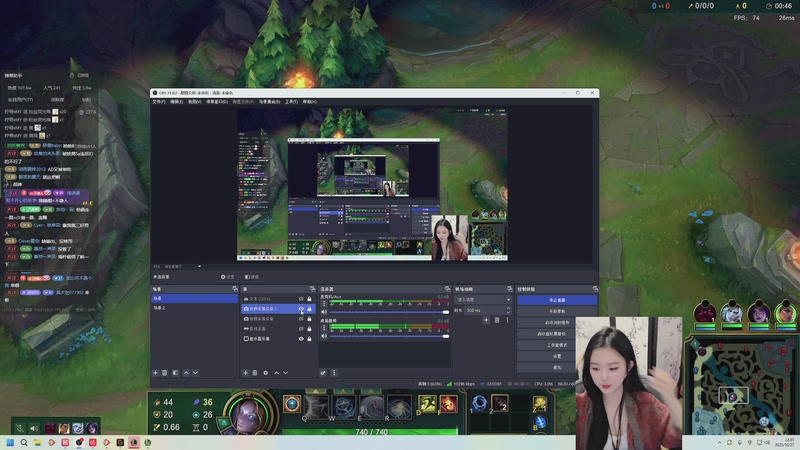
Task: Toggle visibility of the game capture source
Action: (301, 329)
